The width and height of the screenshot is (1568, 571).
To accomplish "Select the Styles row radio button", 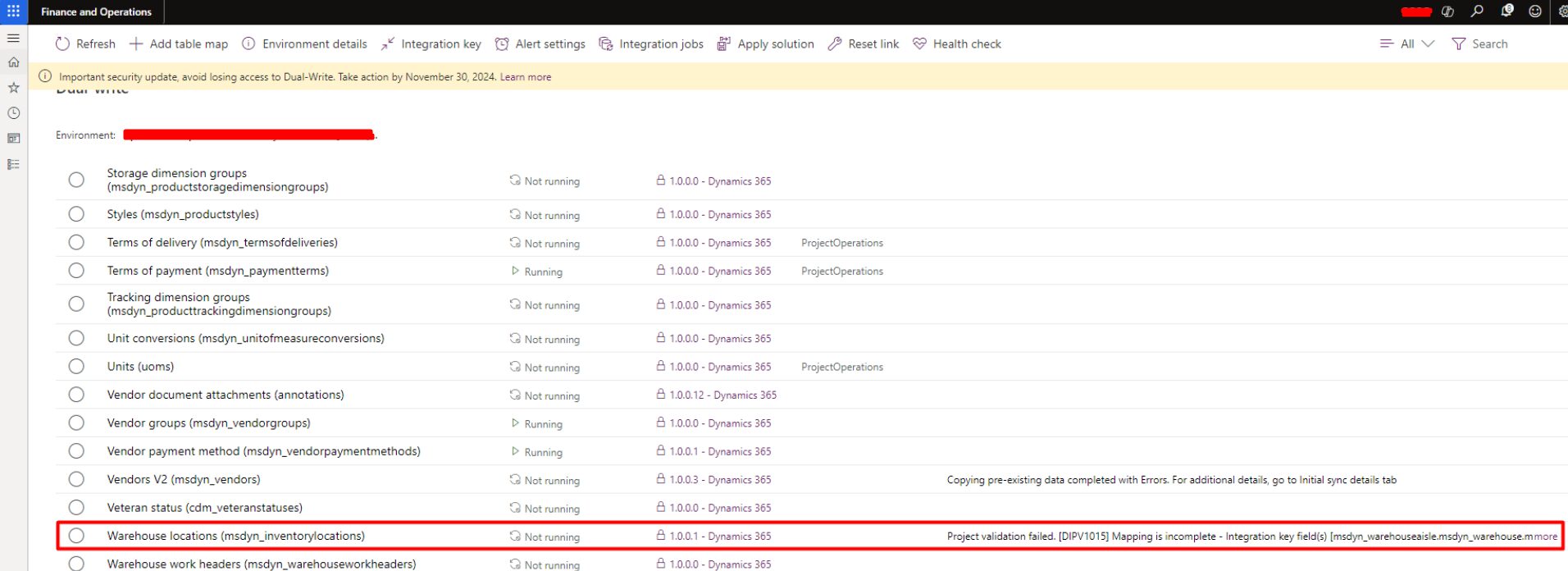I will click(76, 214).
